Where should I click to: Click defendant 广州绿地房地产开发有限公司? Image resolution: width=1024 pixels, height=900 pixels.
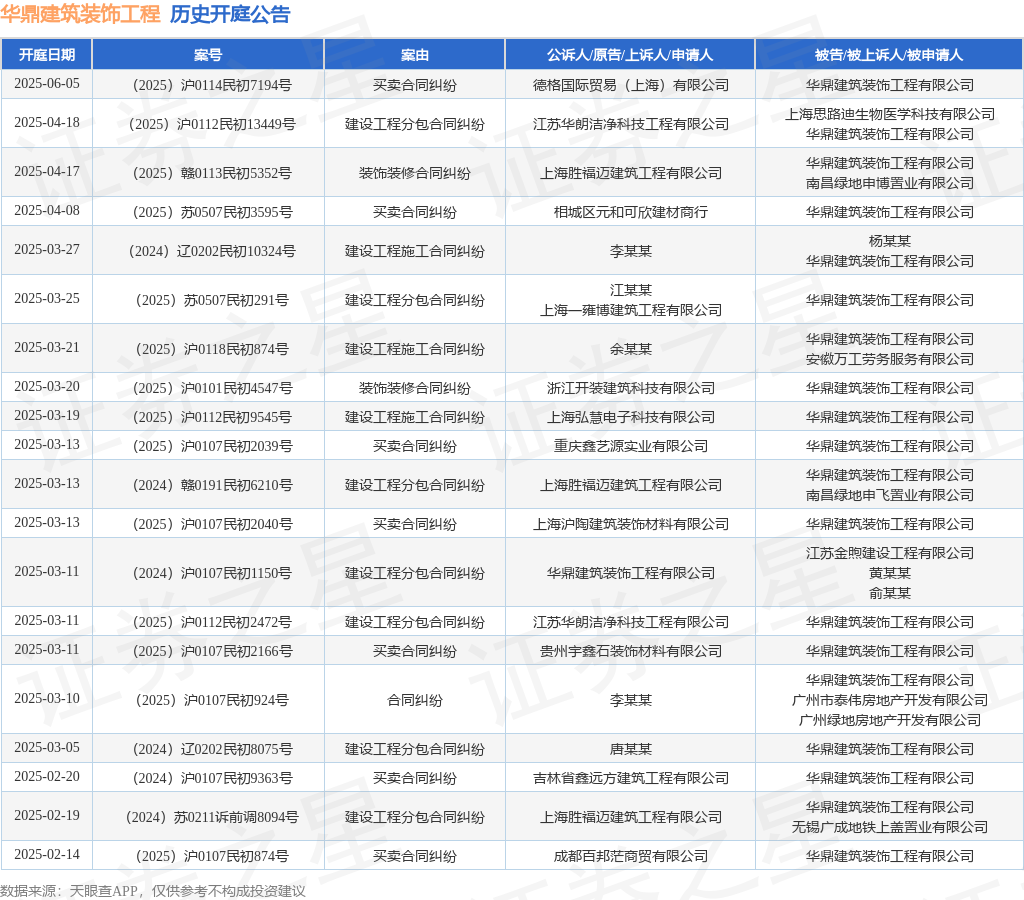coord(889,720)
